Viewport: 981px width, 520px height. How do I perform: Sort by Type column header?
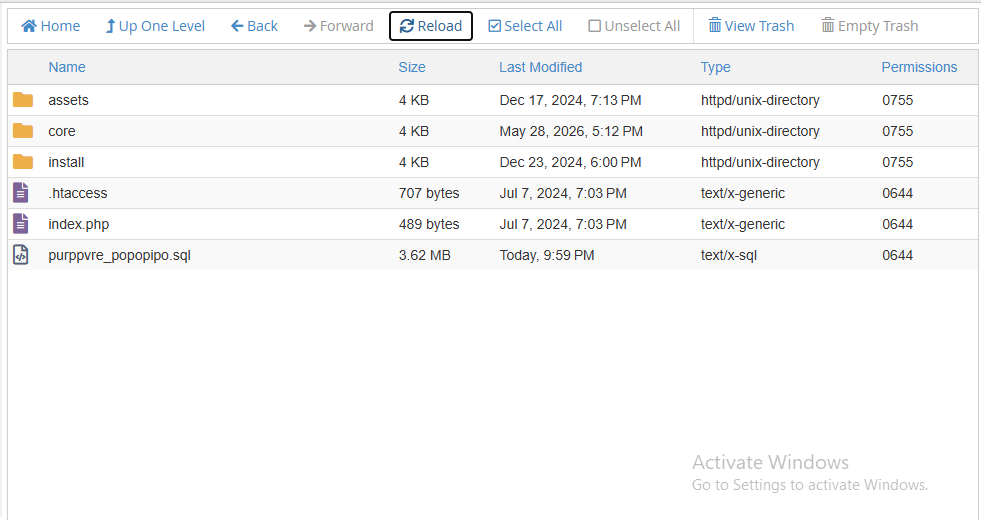(715, 68)
